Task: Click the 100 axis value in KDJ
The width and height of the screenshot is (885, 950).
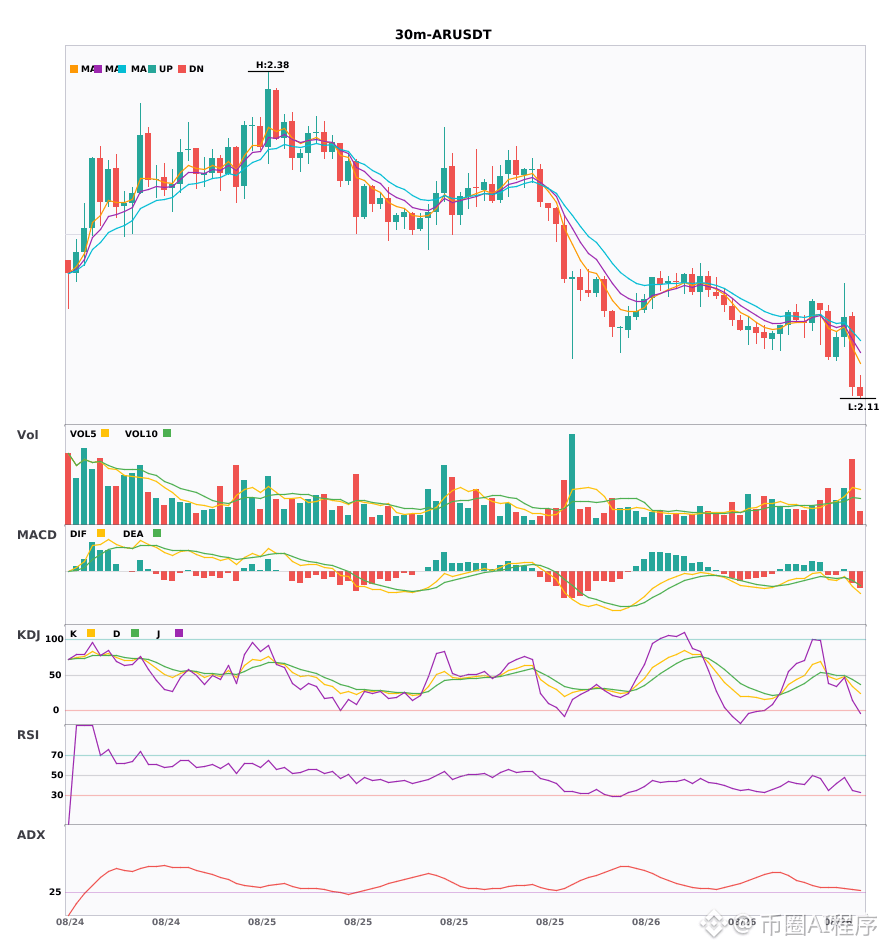Action: click(x=54, y=639)
